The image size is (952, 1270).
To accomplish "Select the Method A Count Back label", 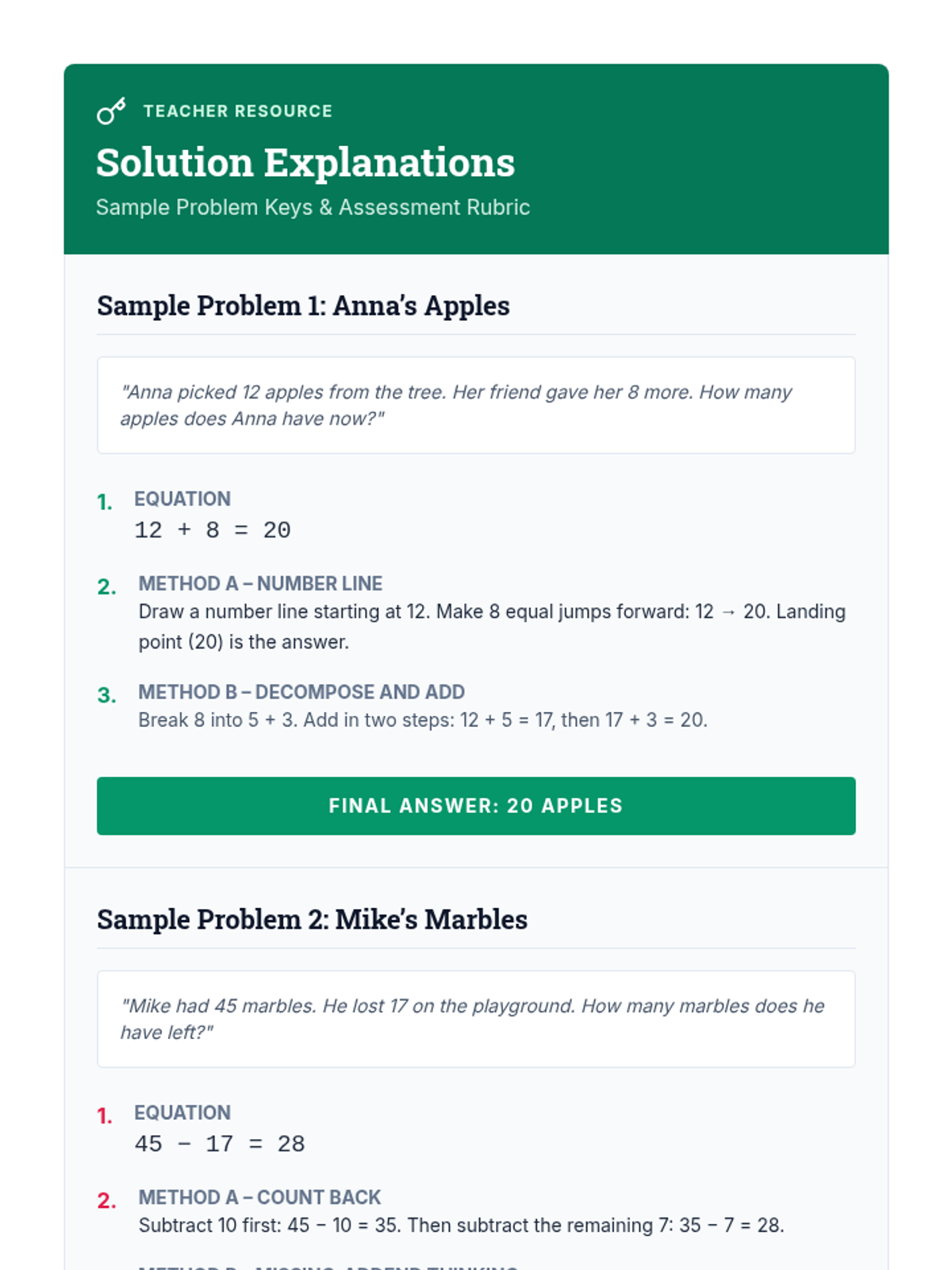I will click(259, 1197).
